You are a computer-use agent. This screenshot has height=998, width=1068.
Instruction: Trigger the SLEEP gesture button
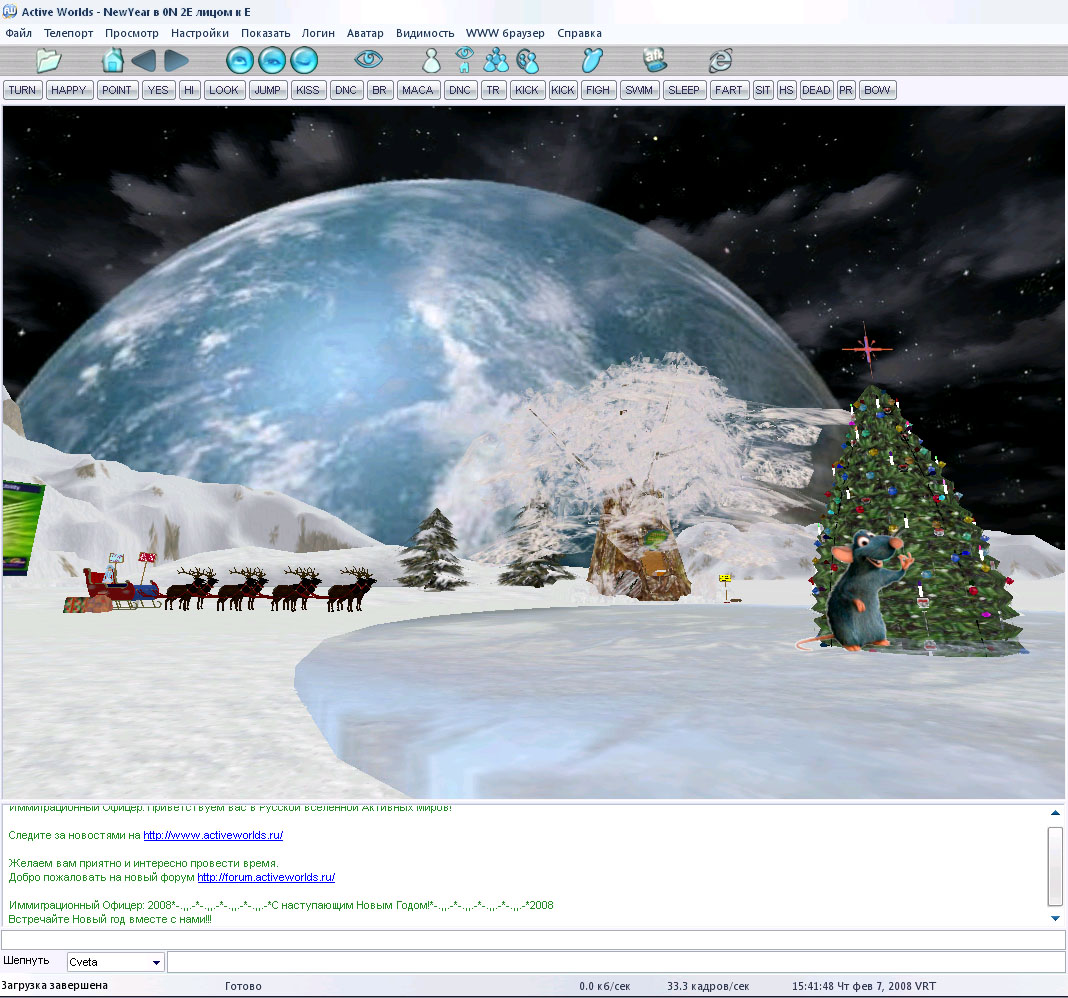[685, 90]
